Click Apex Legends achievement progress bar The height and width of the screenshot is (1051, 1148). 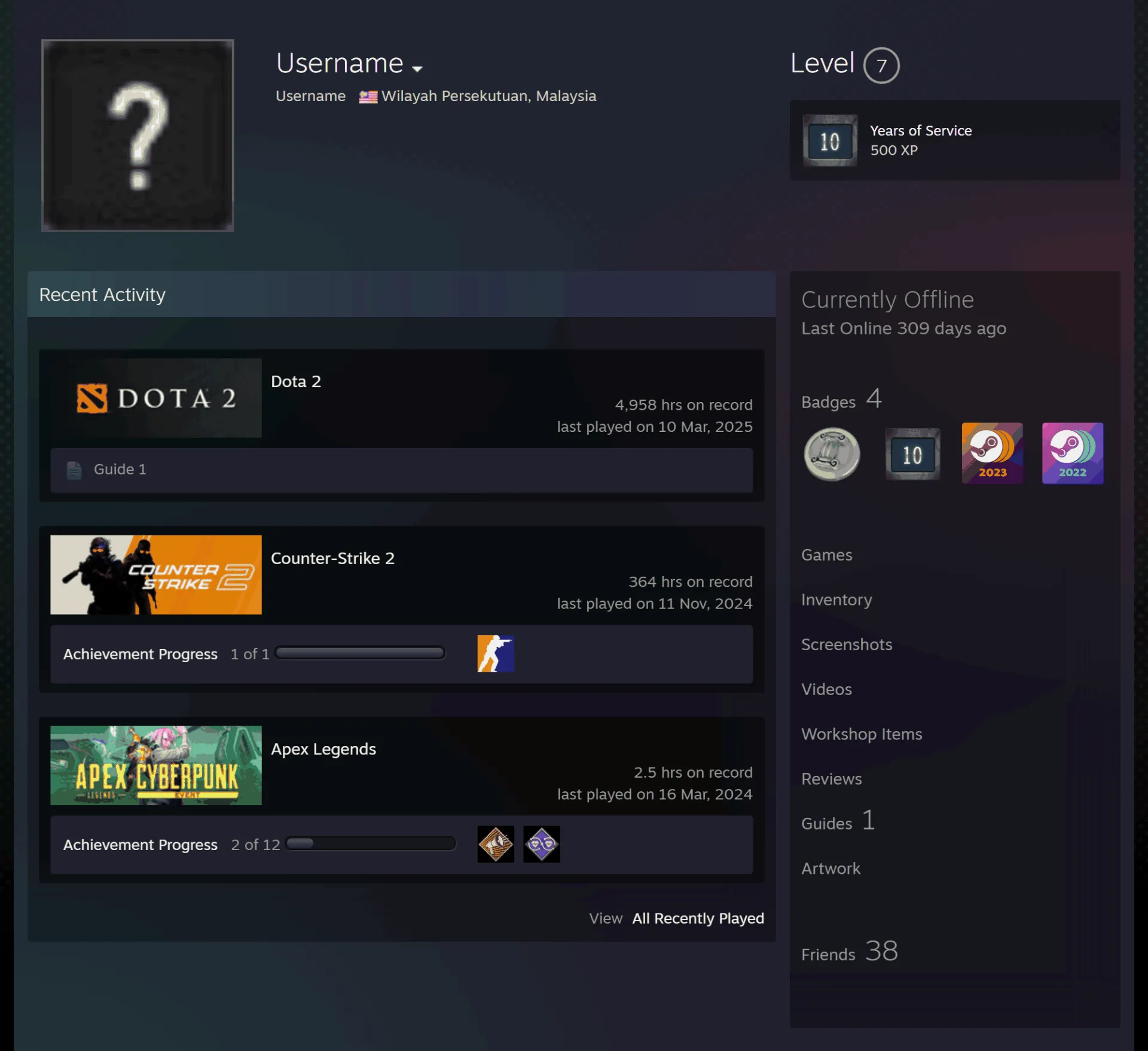pos(371,844)
